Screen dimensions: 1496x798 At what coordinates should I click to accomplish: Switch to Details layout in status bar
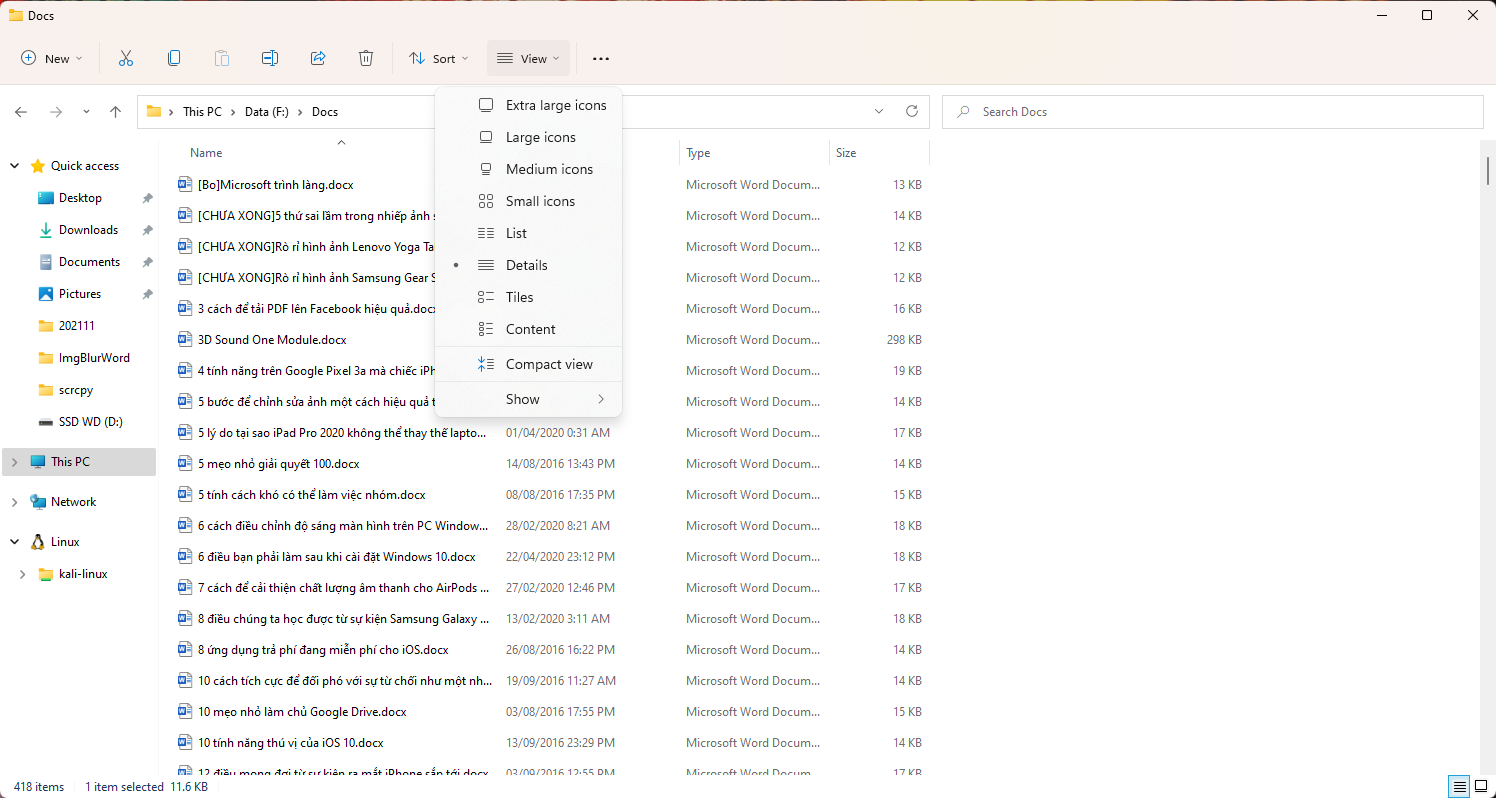(x=1459, y=787)
